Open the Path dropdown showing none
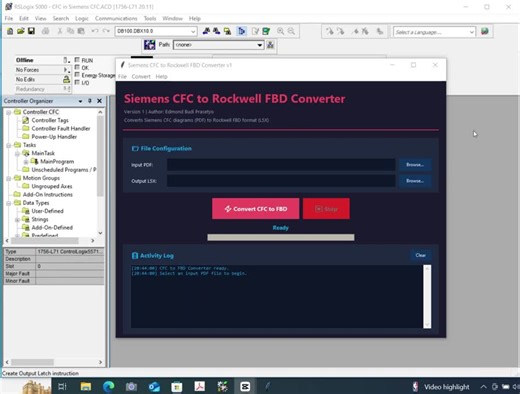 pyautogui.click(x=219, y=45)
